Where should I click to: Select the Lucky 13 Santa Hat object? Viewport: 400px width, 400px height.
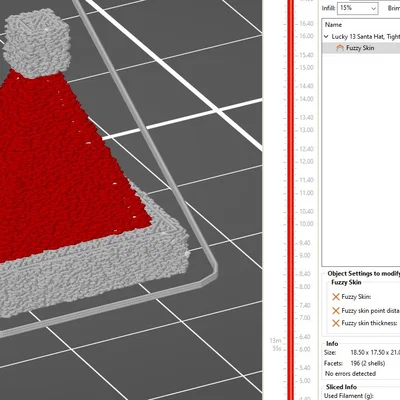click(366, 37)
